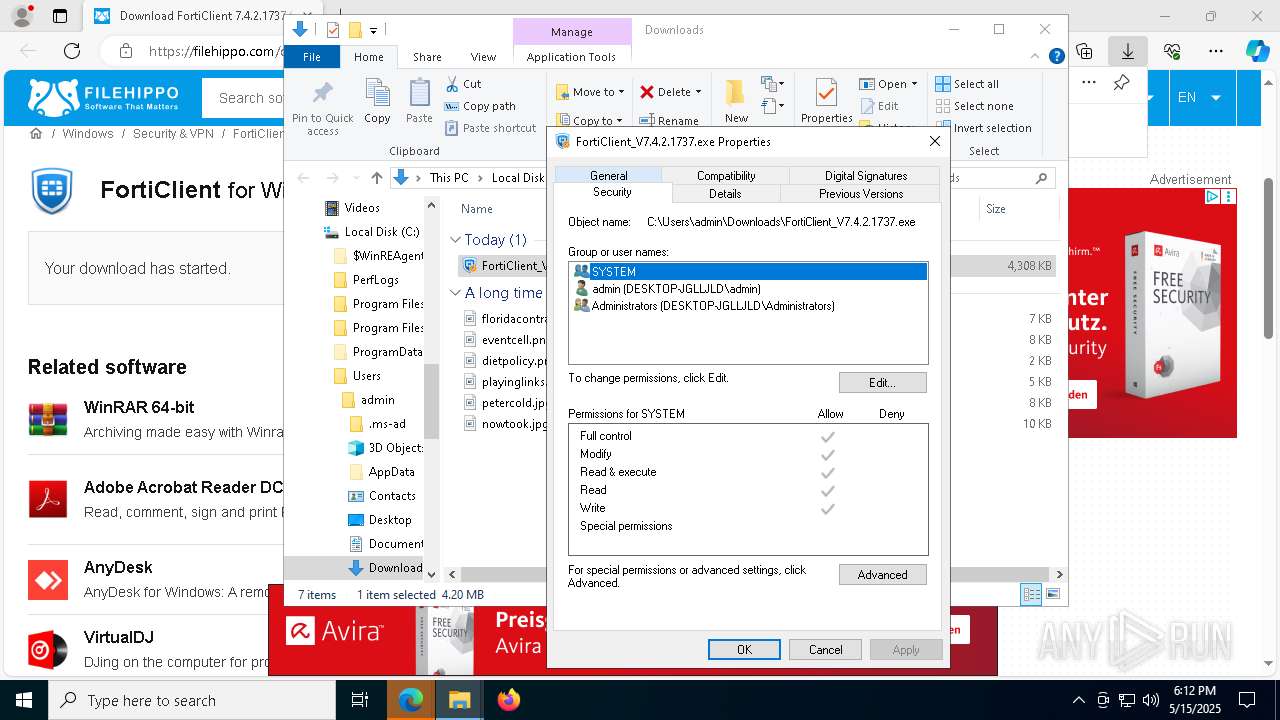Select Local Disk (C:) in tree
Viewport: 1280px width, 720px height.
click(x=372, y=232)
